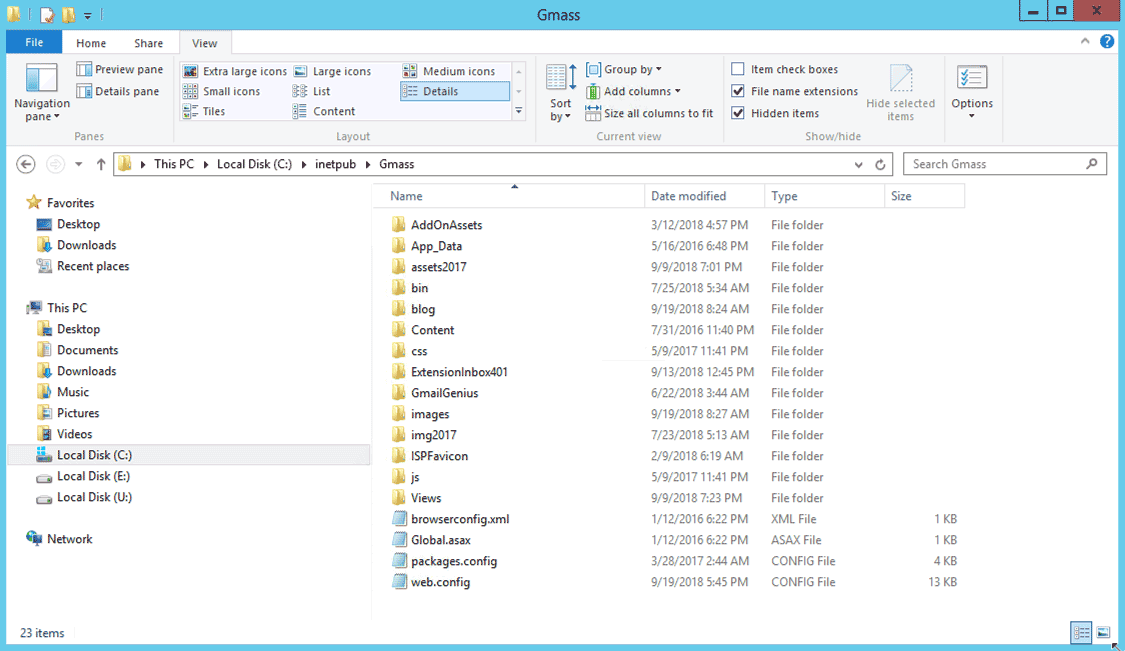
Task: Open the File menu
Action: click(33, 42)
